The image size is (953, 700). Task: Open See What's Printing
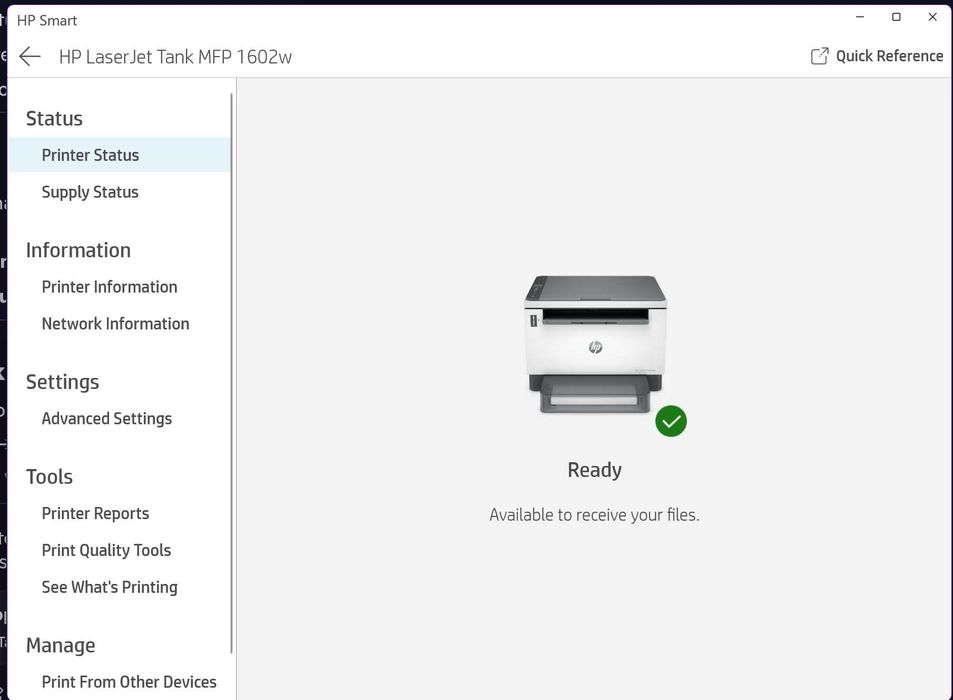click(x=109, y=587)
